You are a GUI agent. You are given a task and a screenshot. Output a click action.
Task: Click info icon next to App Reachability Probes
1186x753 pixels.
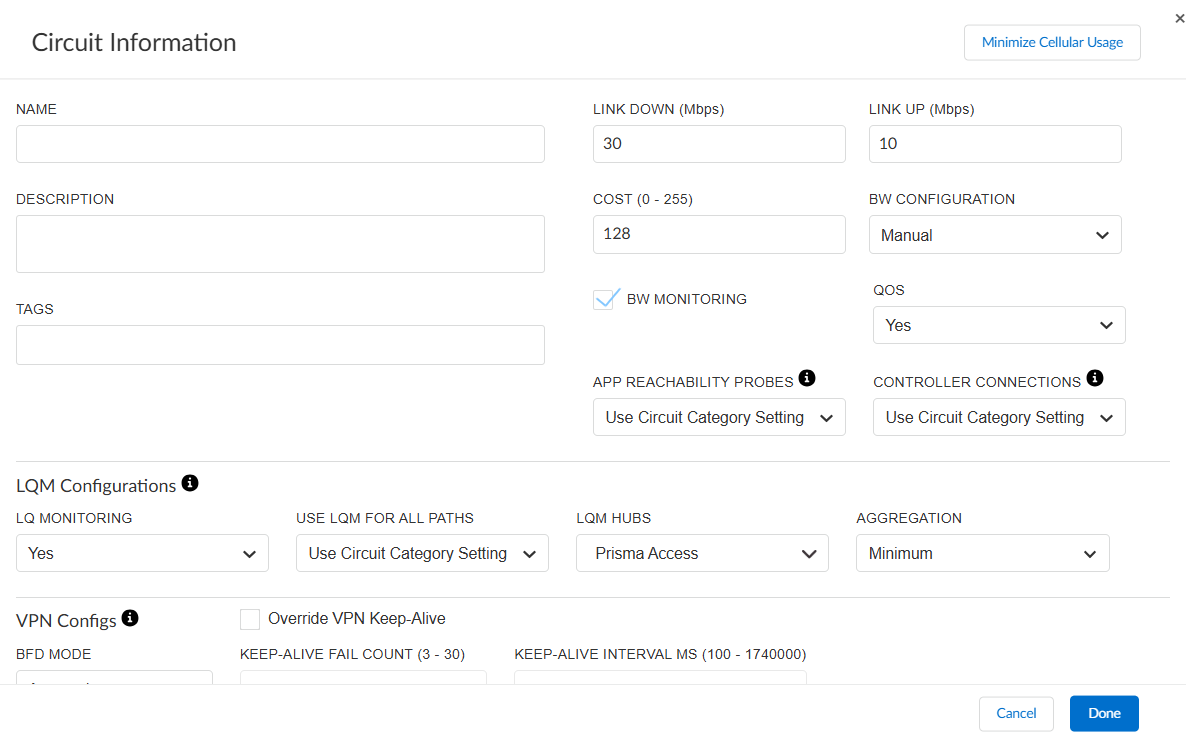[x=807, y=378]
